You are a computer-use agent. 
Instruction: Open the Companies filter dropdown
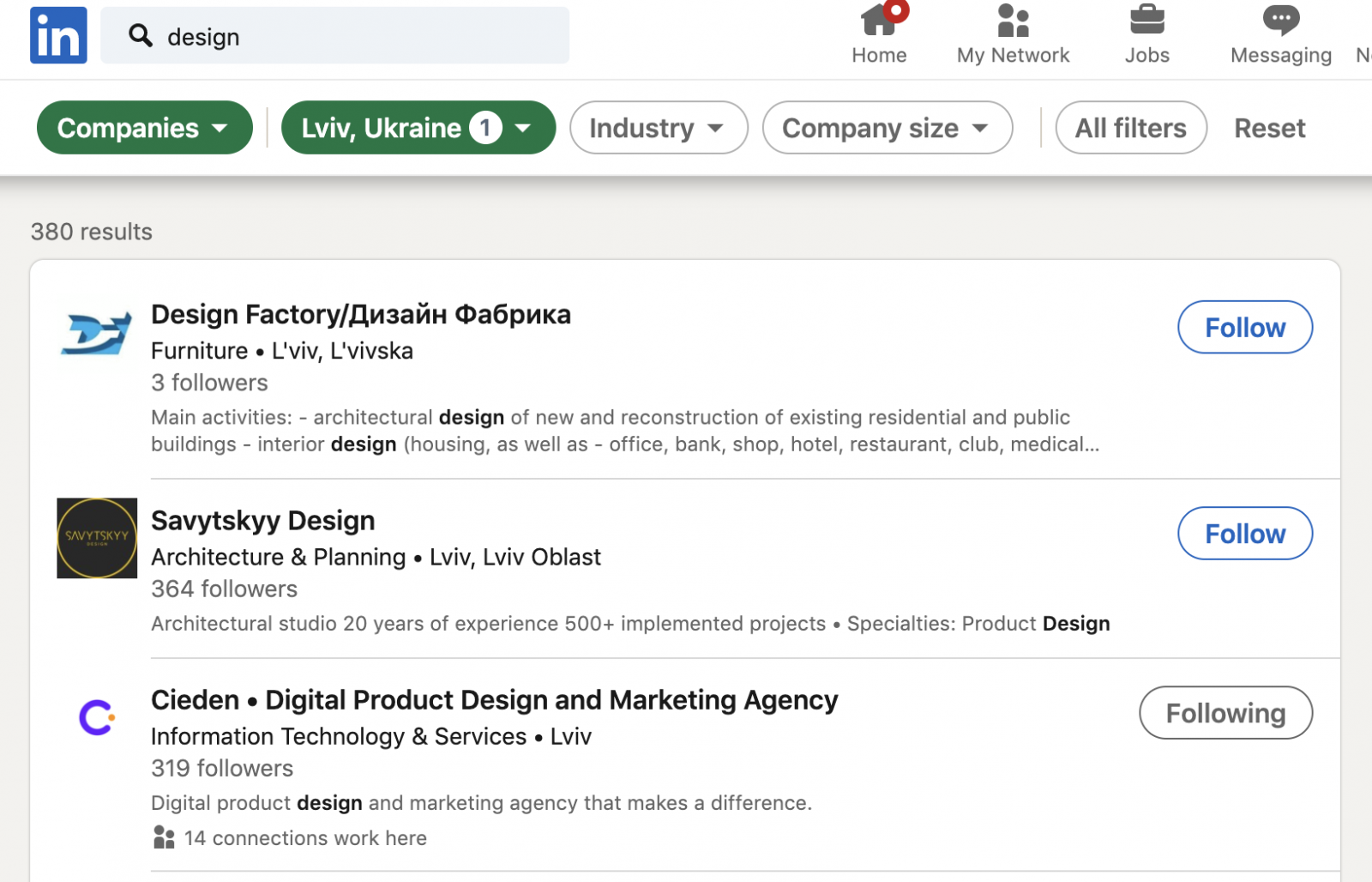[145, 128]
